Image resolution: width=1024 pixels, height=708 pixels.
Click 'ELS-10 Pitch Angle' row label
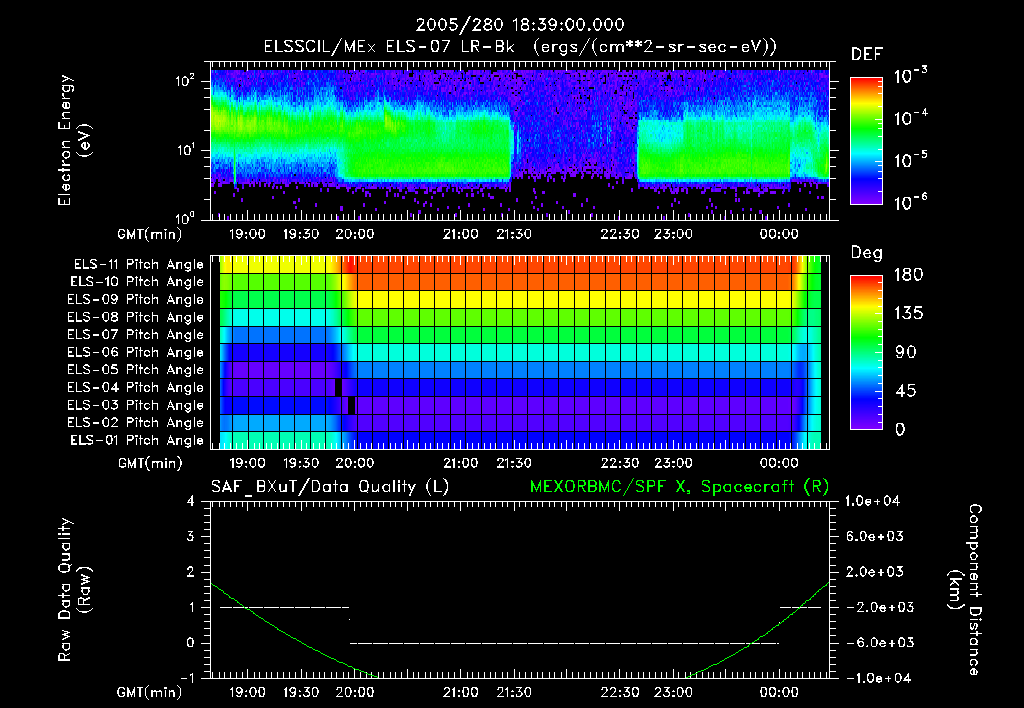point(137,282)
